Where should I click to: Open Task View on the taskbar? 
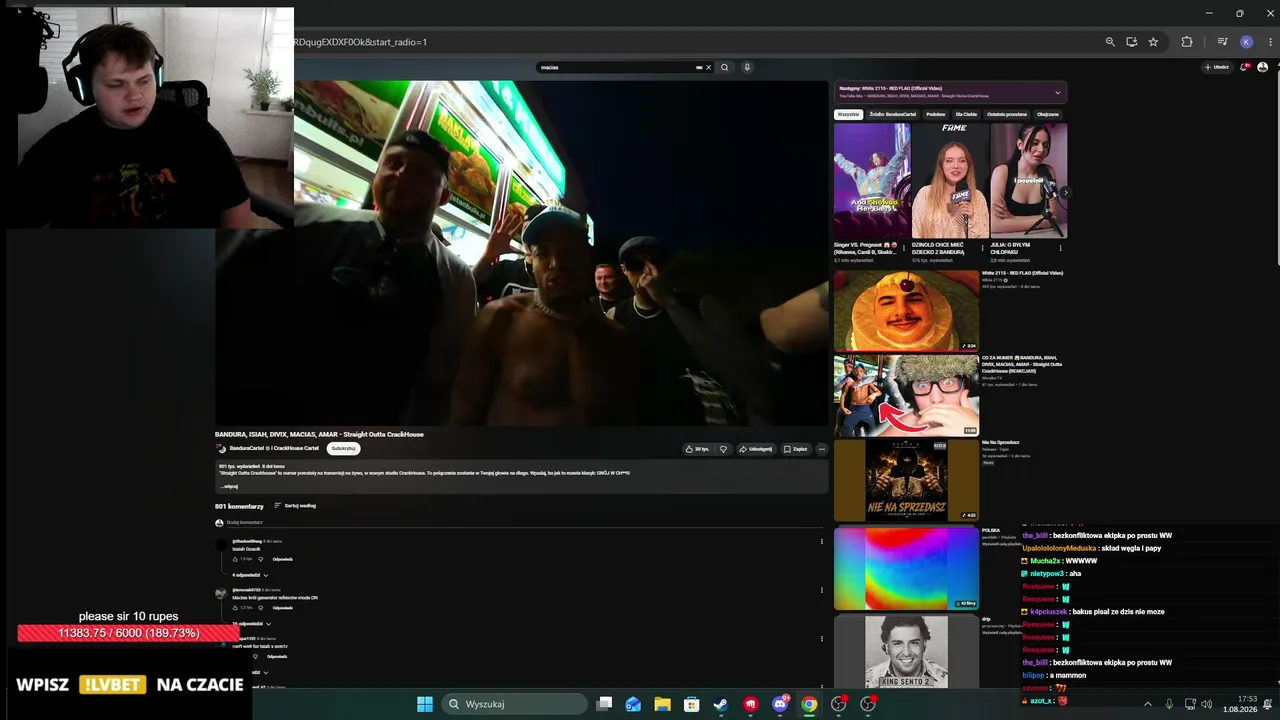click(x=604, y=704)
